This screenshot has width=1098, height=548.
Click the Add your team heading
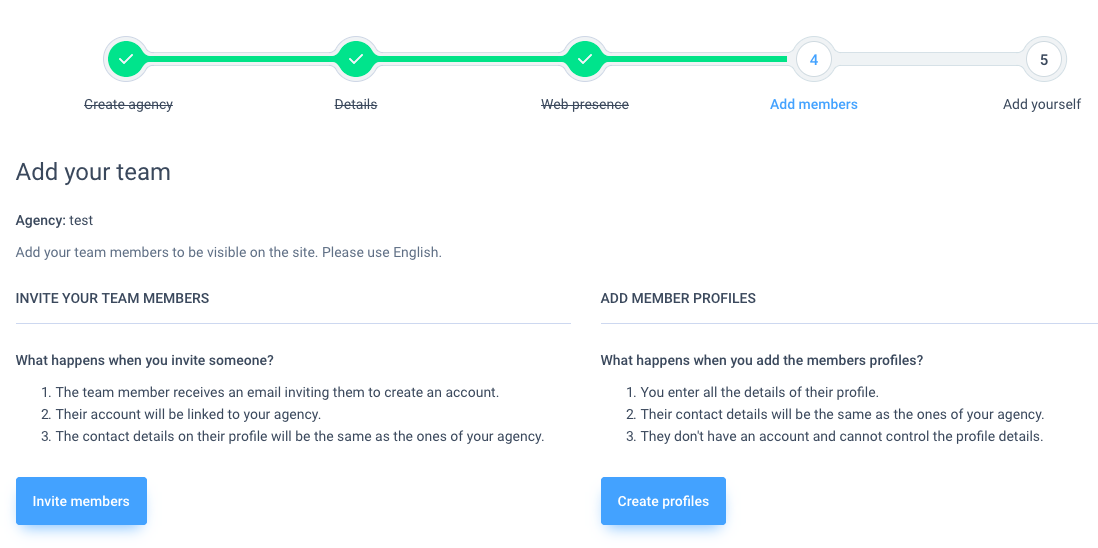point(93,171)
